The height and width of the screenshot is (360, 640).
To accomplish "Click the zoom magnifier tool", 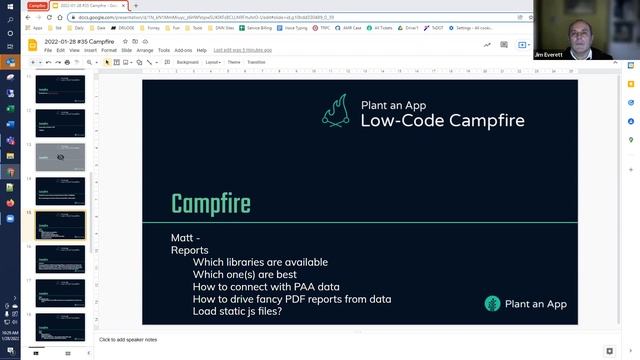I will [89, 62].
